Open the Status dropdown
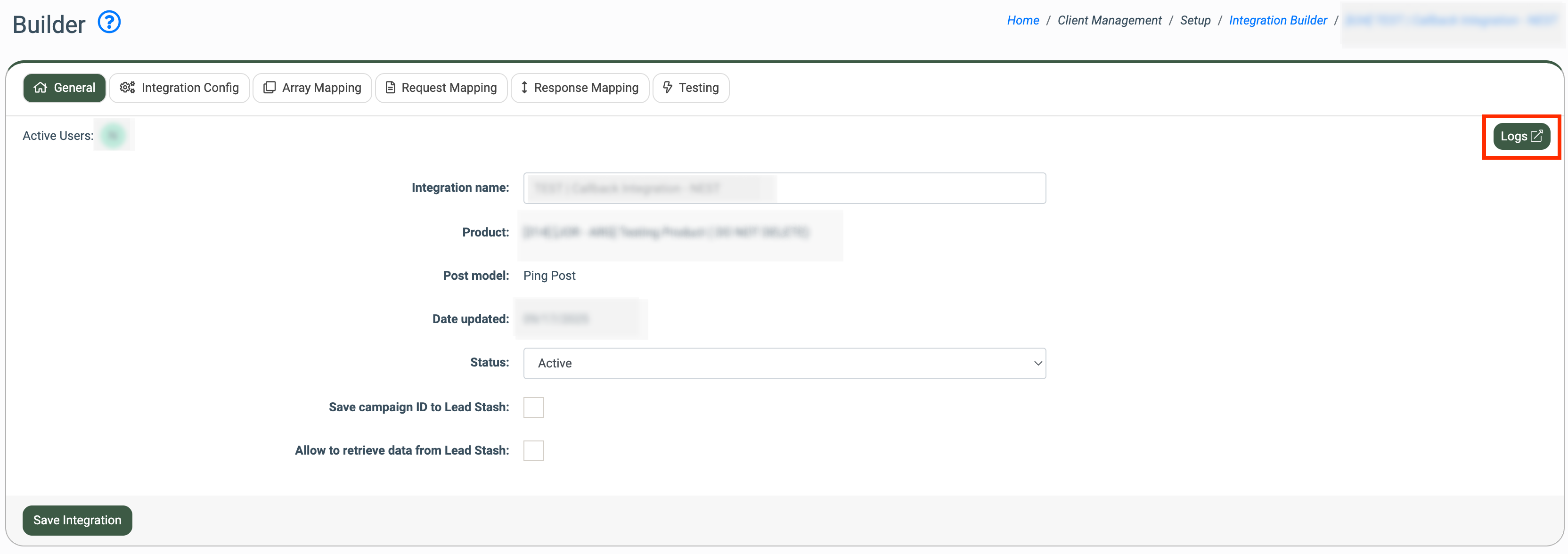1568x554 pixels. click(x=784, y=364)
